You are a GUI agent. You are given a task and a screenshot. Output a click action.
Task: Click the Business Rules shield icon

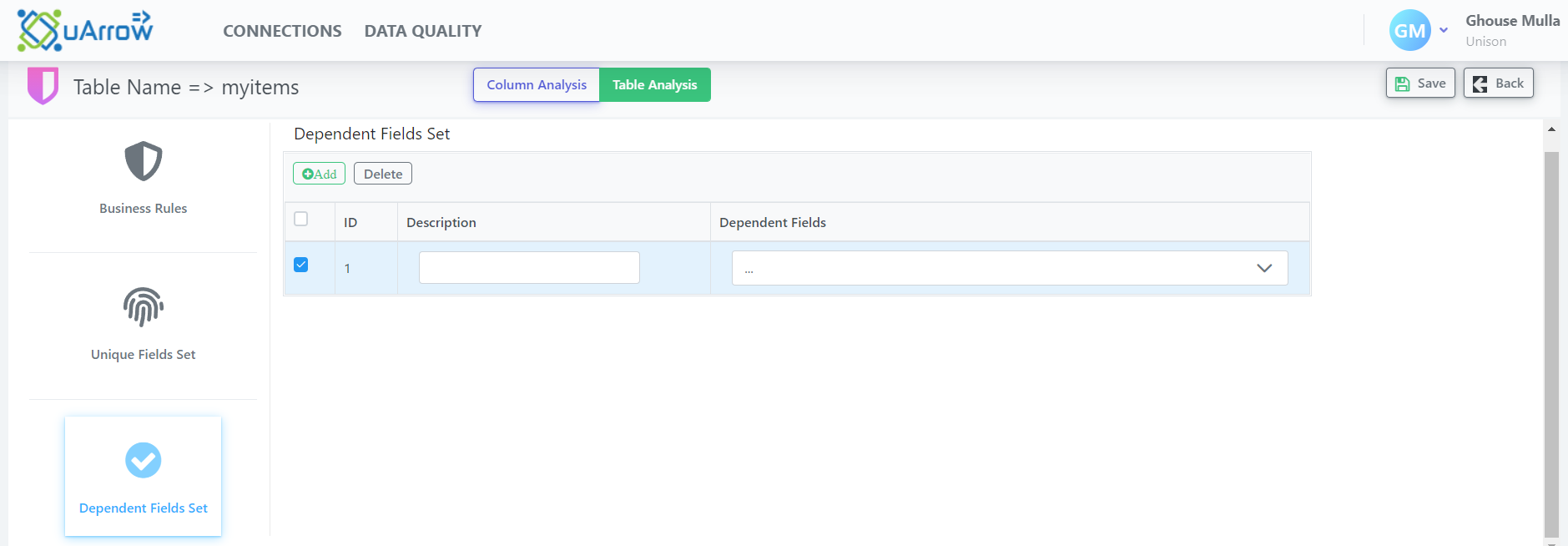pos(144,161)
